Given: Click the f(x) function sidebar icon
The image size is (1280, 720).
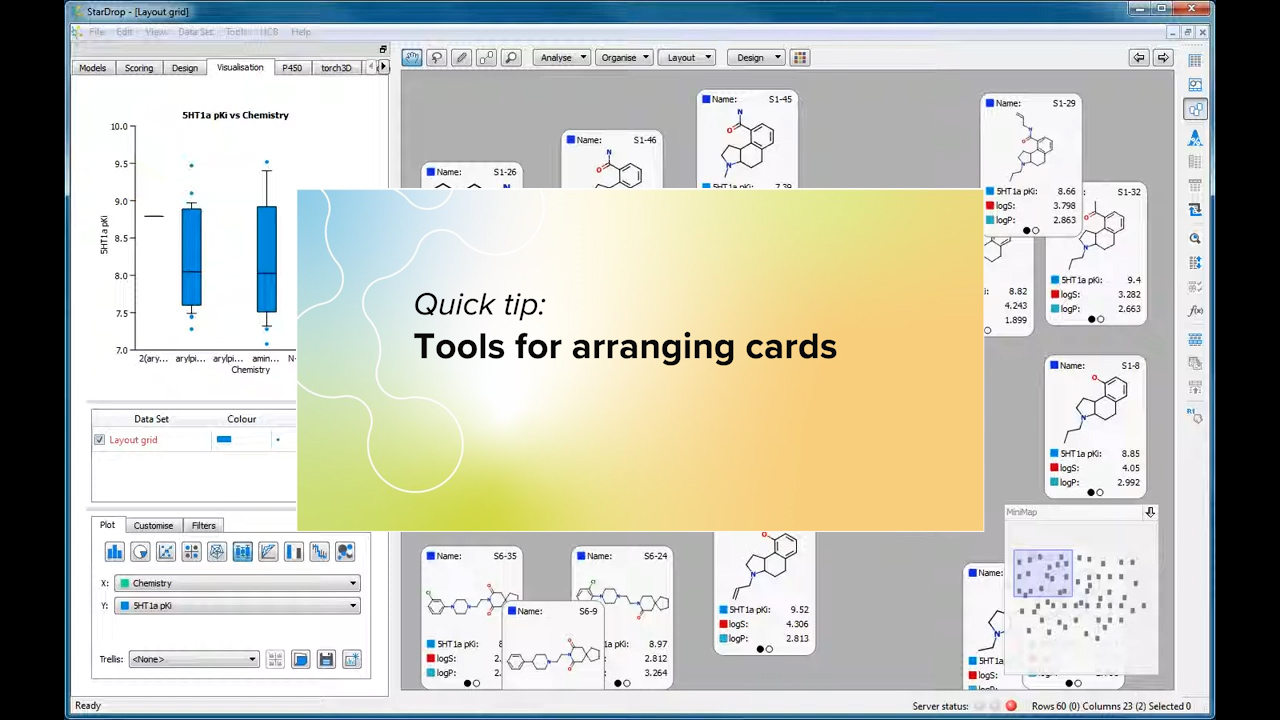Looking at the screenshot, I should (x=1195, y=311).
